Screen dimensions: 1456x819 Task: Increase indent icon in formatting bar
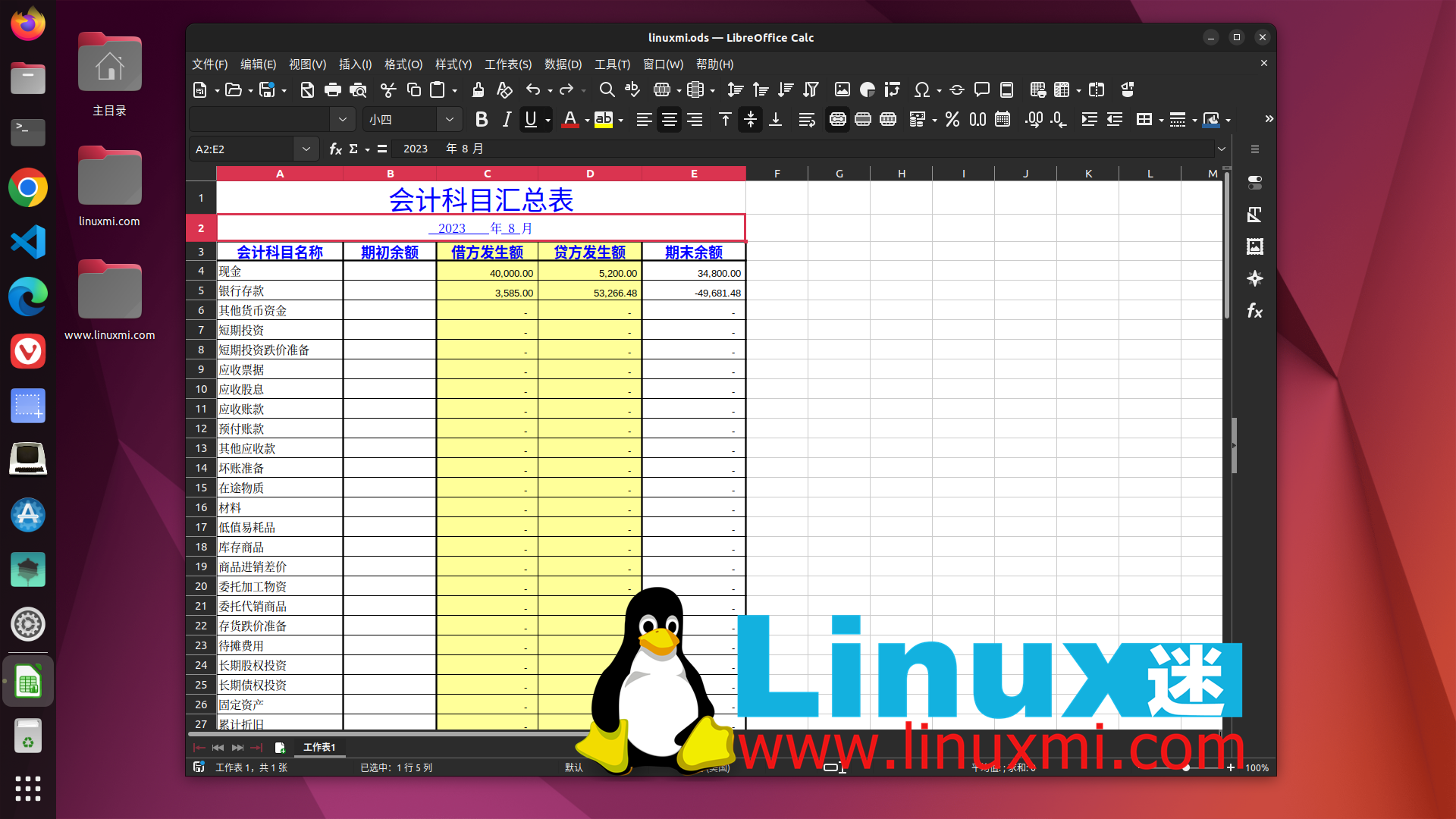[x=1089, y=120]
